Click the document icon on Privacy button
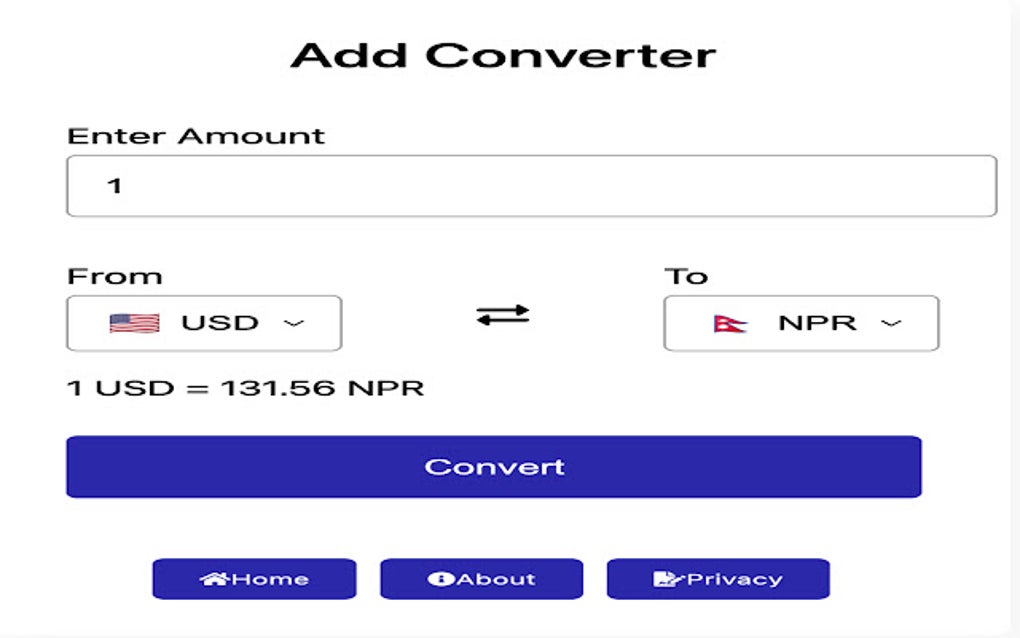Viewport: 1020px width, 638px height. click(x=665, y=578)
